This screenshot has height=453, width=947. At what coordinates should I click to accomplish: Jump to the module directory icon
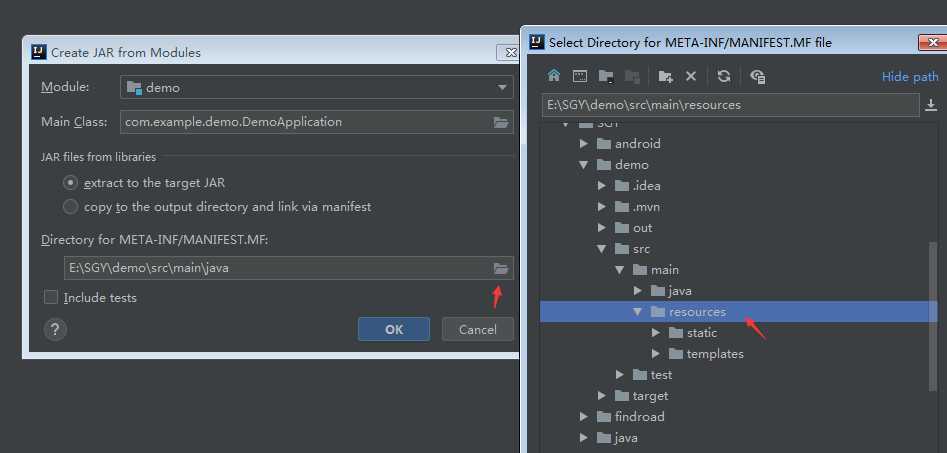pyautogui.click(x=632, y=76)
